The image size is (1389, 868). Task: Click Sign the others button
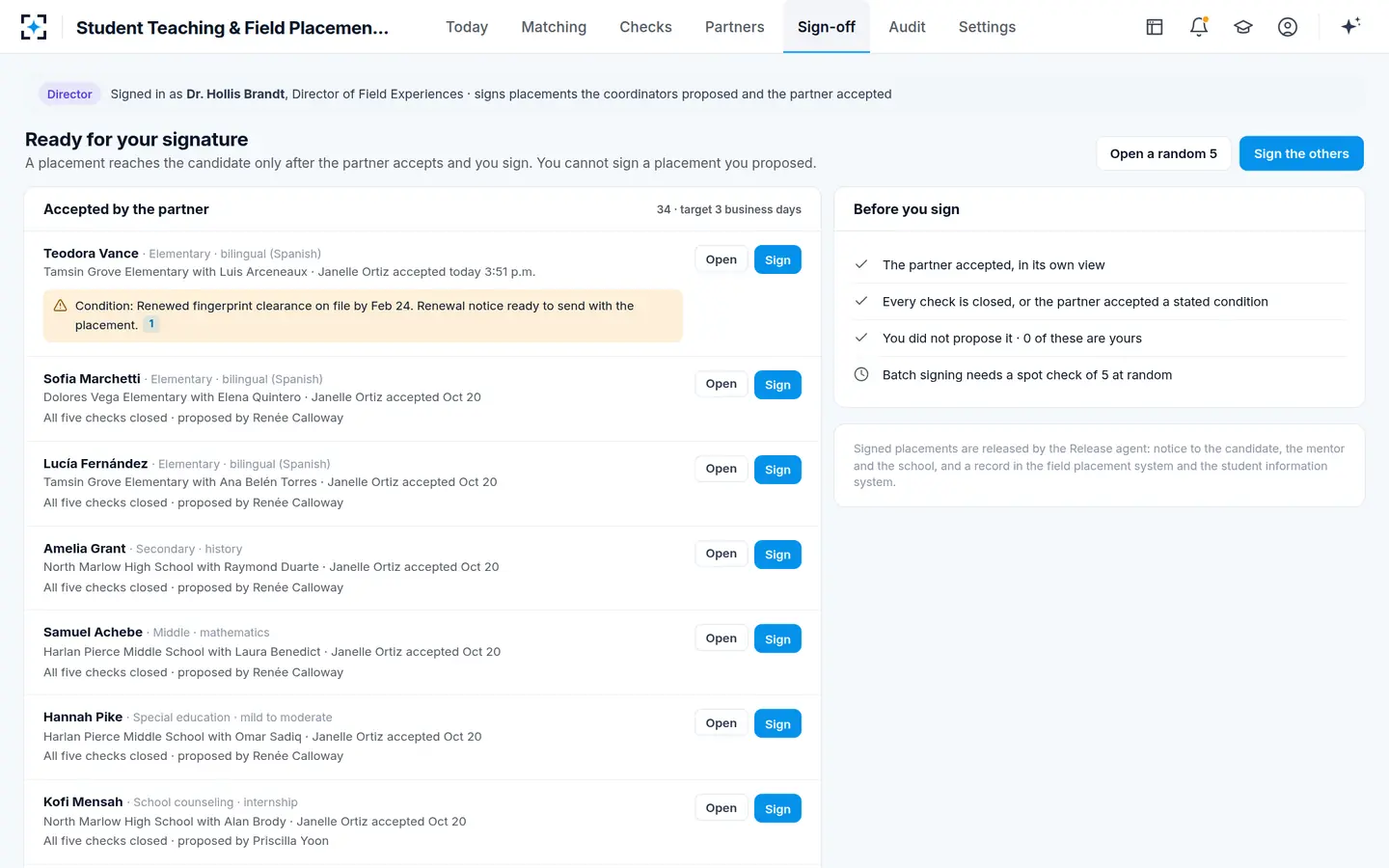pyautogui.click(x=1301, y=153)
